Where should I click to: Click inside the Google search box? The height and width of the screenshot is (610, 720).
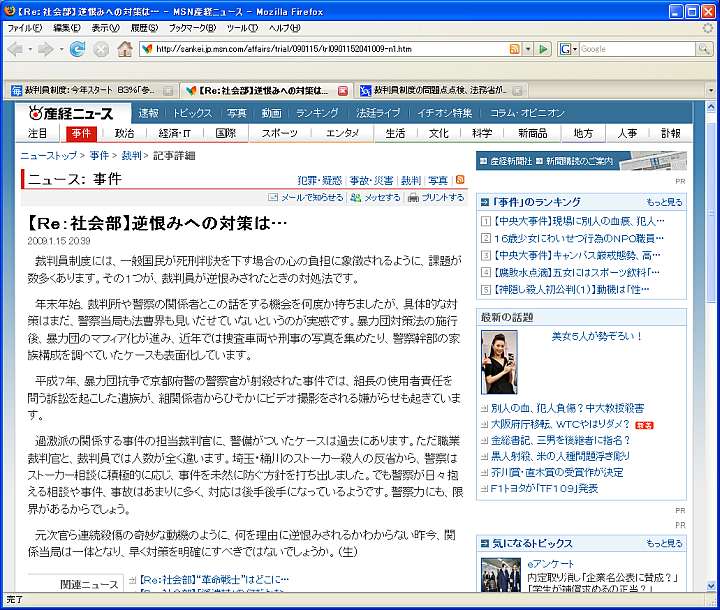pos(635,49)
